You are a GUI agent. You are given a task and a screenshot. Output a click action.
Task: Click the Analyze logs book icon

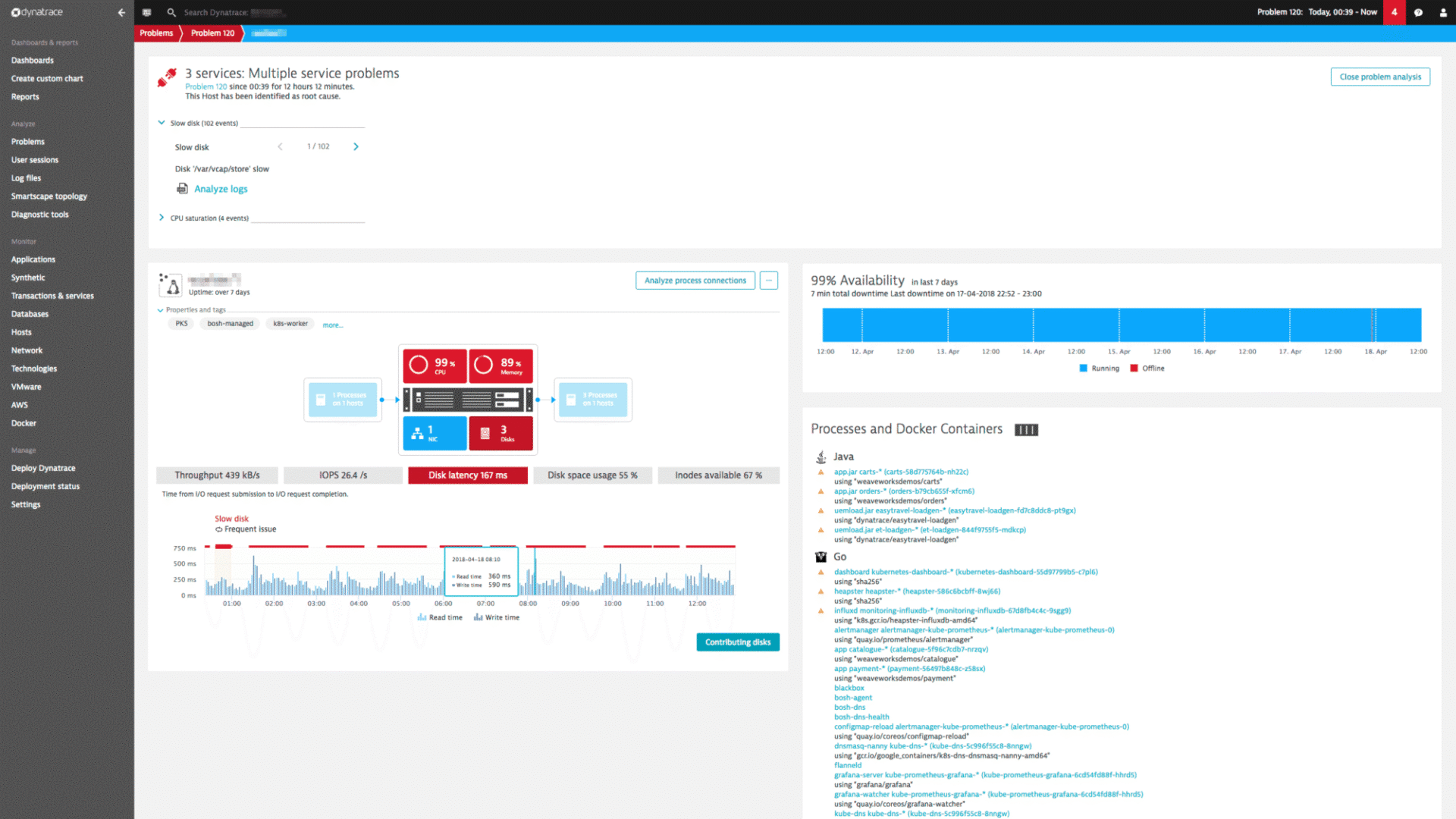tap(182, 188)
